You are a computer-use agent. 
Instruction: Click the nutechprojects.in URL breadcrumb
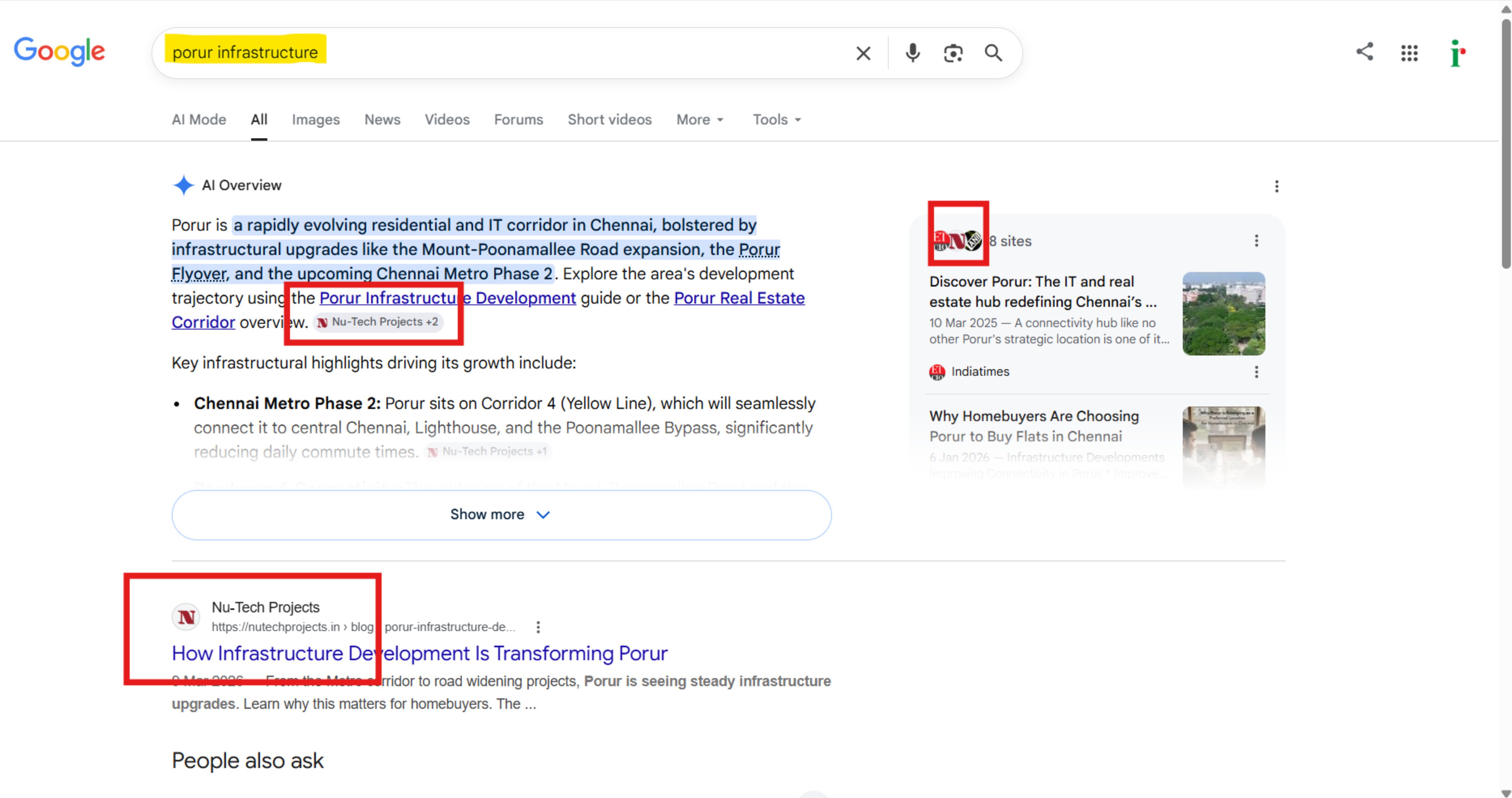[x=363, y=627]
